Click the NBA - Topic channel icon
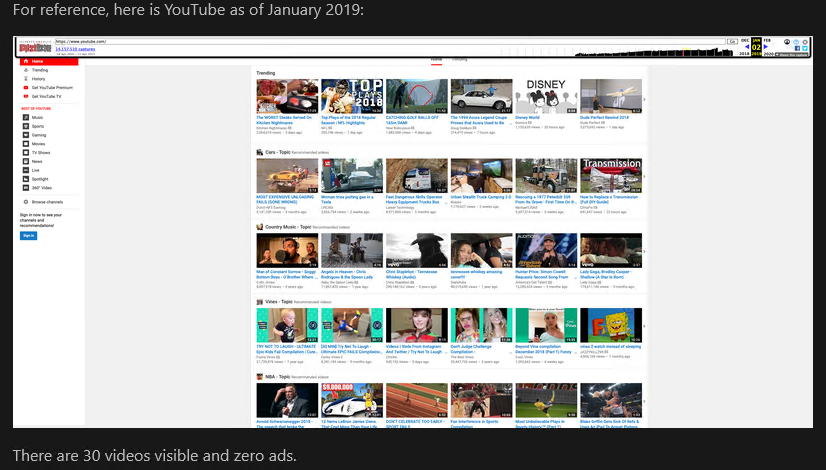The image size is (826, 470). pos(260,377)
